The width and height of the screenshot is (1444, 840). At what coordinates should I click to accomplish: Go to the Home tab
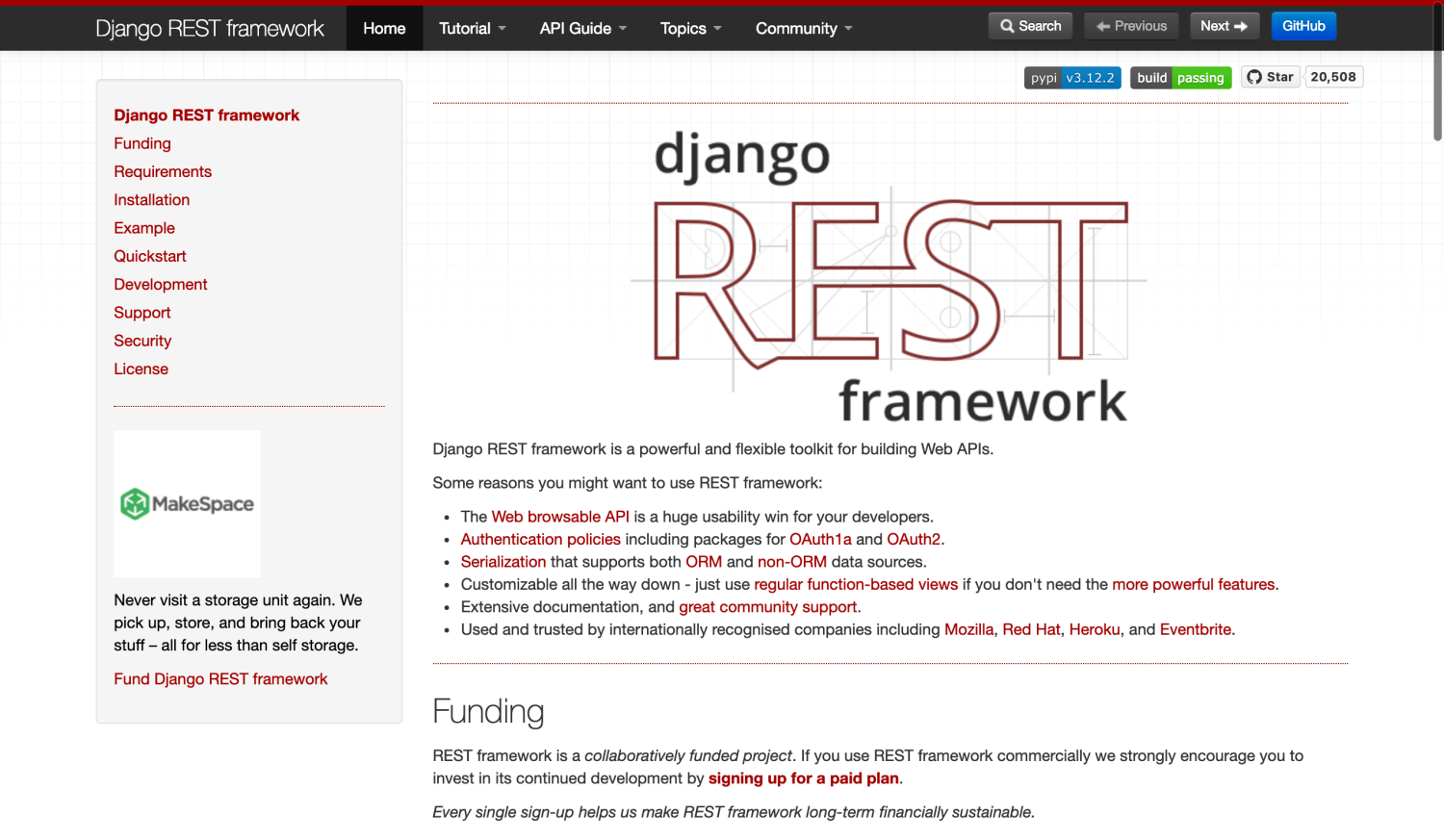[384, 28]
